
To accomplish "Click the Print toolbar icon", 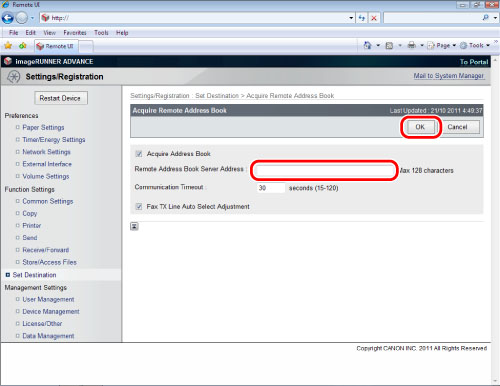I will pyautogui.click(x=412, y=45).
